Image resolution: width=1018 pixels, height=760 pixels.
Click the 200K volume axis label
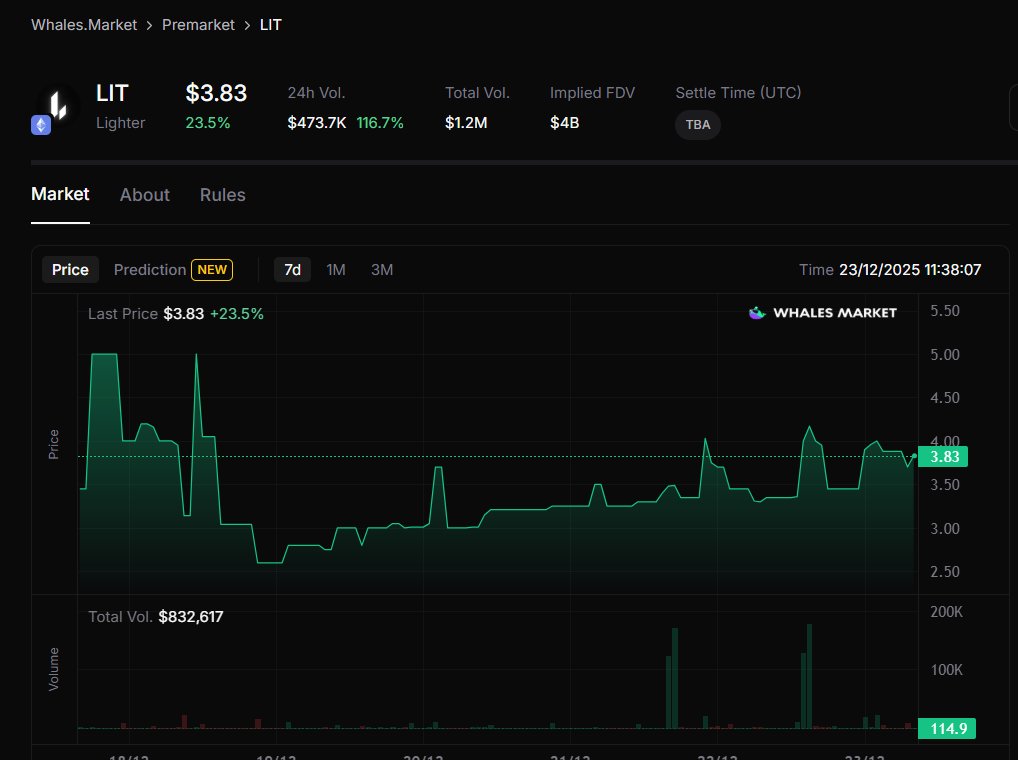(947, 611)
